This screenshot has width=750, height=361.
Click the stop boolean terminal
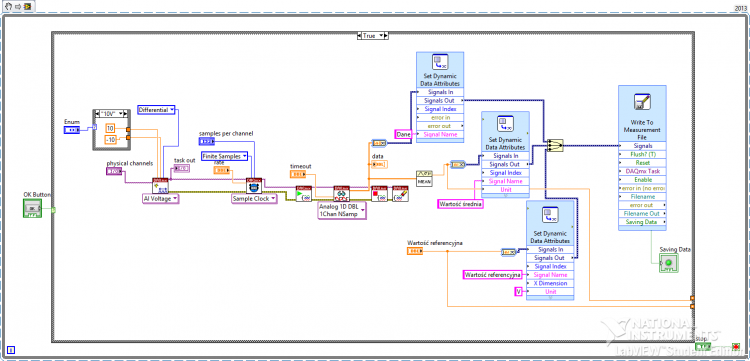click(703, 346)
